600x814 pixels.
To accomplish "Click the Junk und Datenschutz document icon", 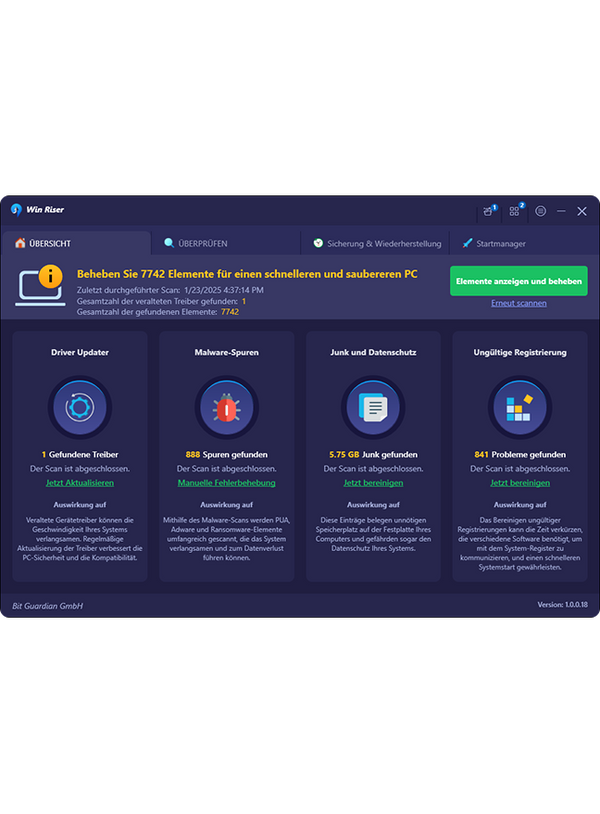I will (x=373, y=407).
